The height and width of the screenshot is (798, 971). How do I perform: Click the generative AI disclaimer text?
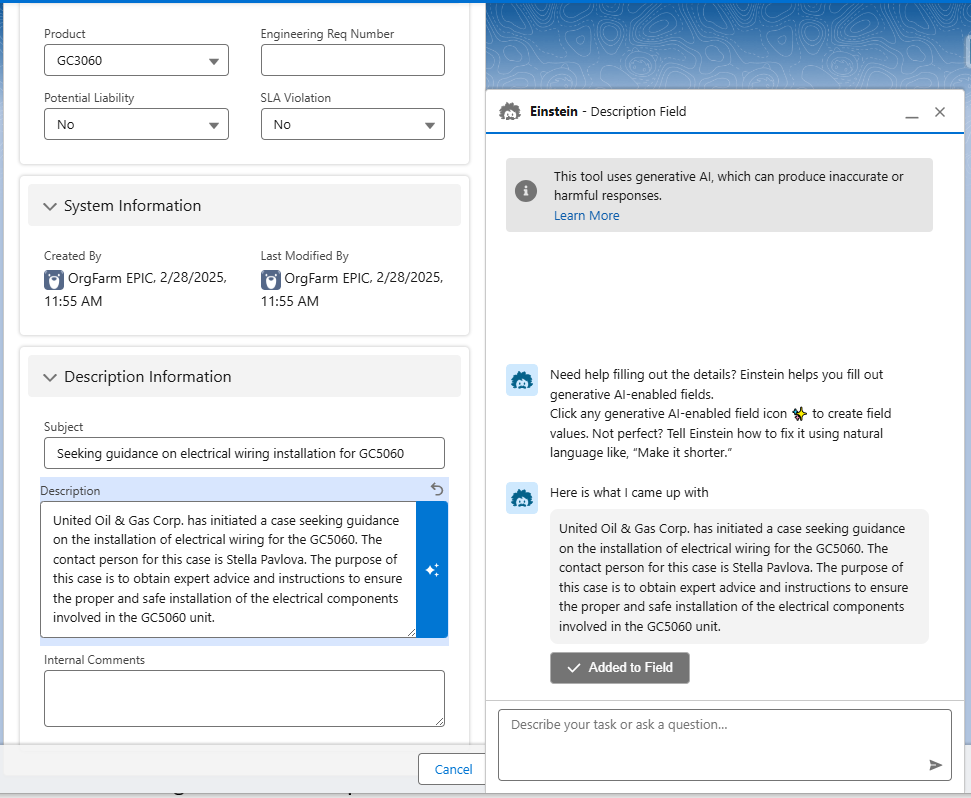728,186
